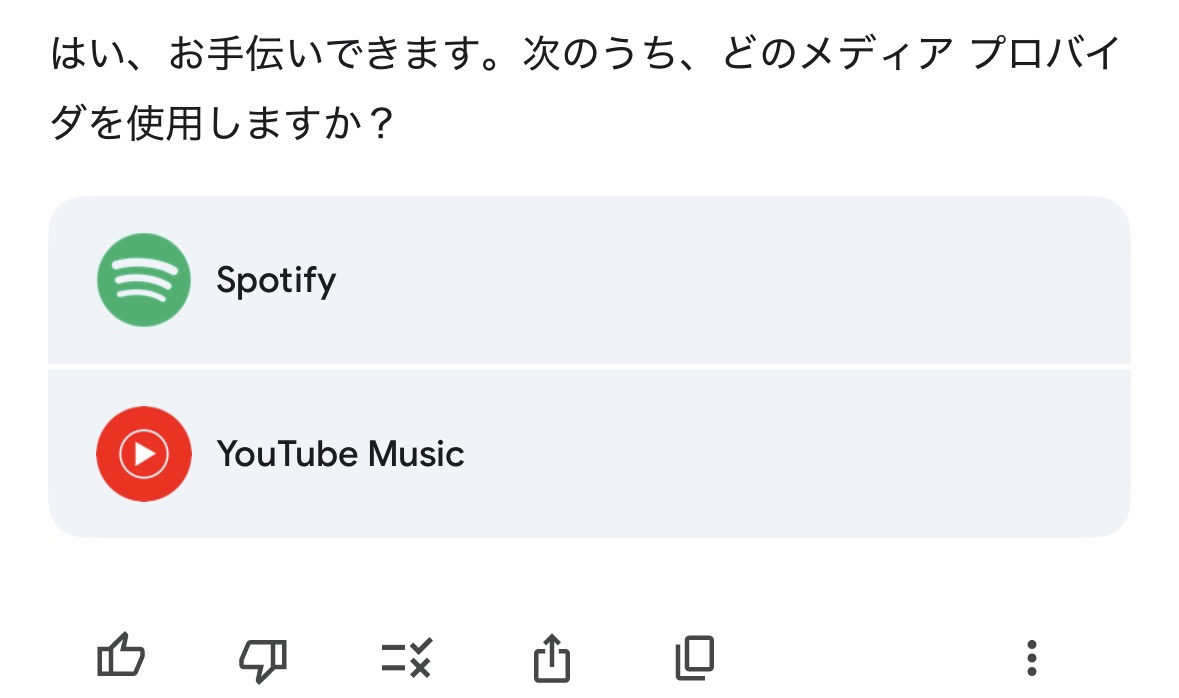1179x698 pixels.
Task: Select the YouTube Music text label
Action: coord(340,455)
